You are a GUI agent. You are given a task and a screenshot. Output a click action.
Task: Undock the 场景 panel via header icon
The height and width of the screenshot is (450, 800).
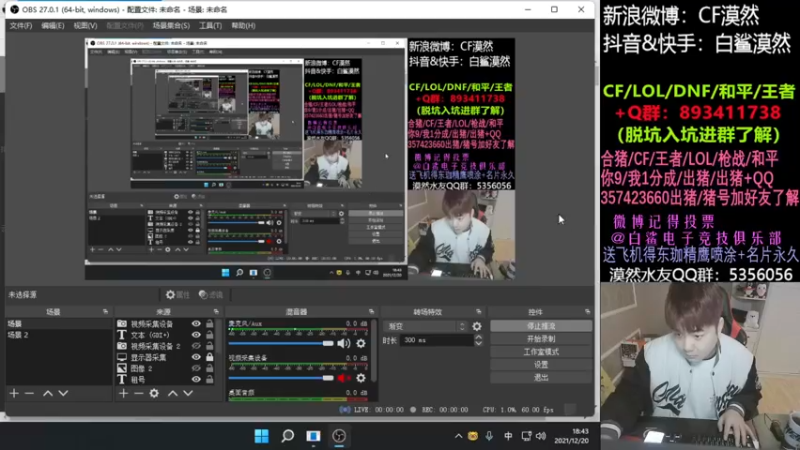[105, 311]
